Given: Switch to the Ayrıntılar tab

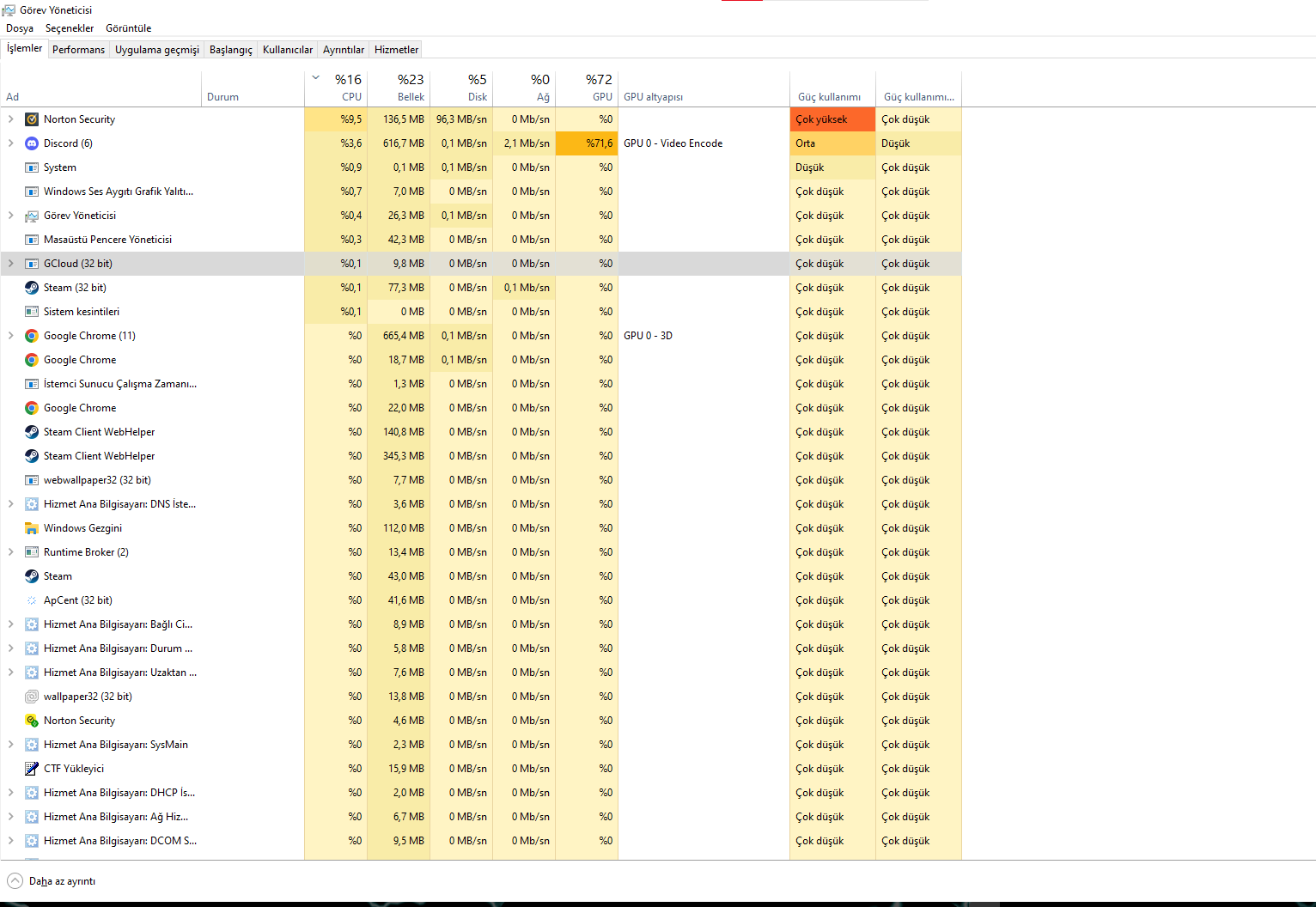Looking at the screenshot, I should coord(344,50).
